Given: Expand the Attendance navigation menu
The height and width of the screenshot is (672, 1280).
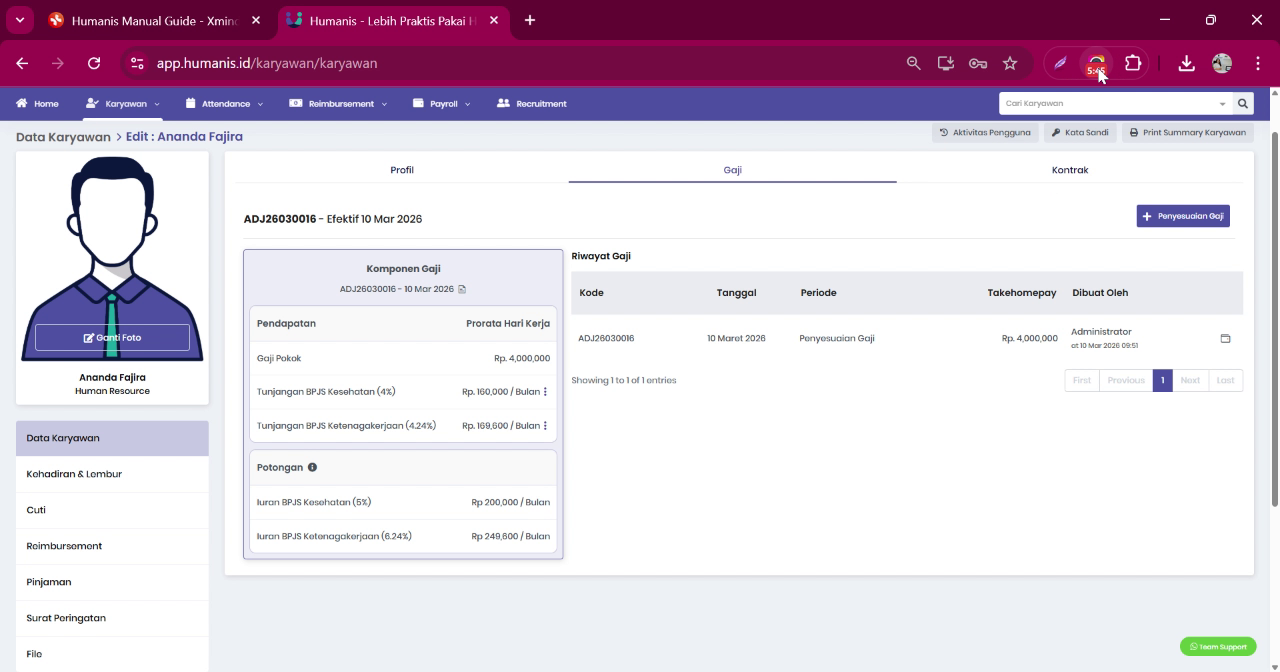Looking at the screenshot, I should click(x=224, y=103).
